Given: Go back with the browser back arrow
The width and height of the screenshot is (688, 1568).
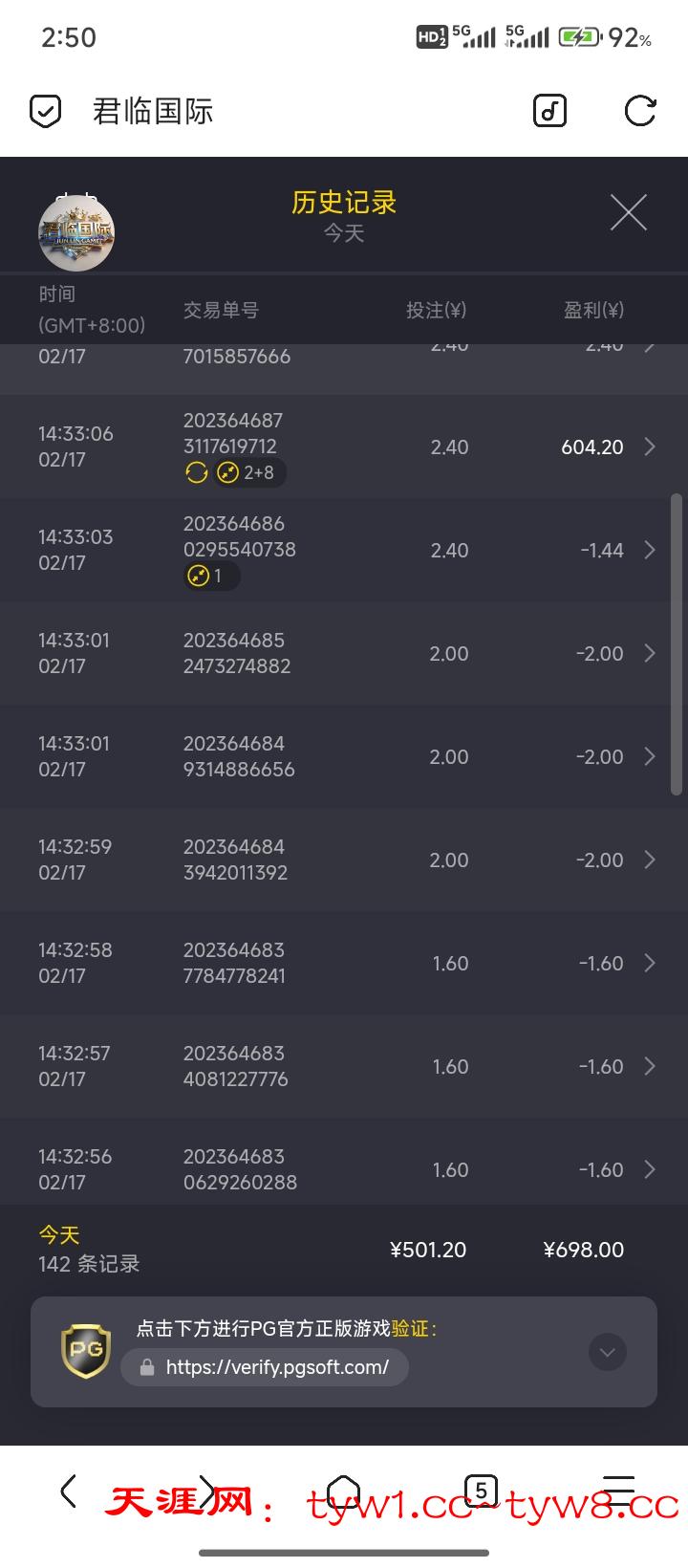Looking at the screenshot, I should point(68,1491).
